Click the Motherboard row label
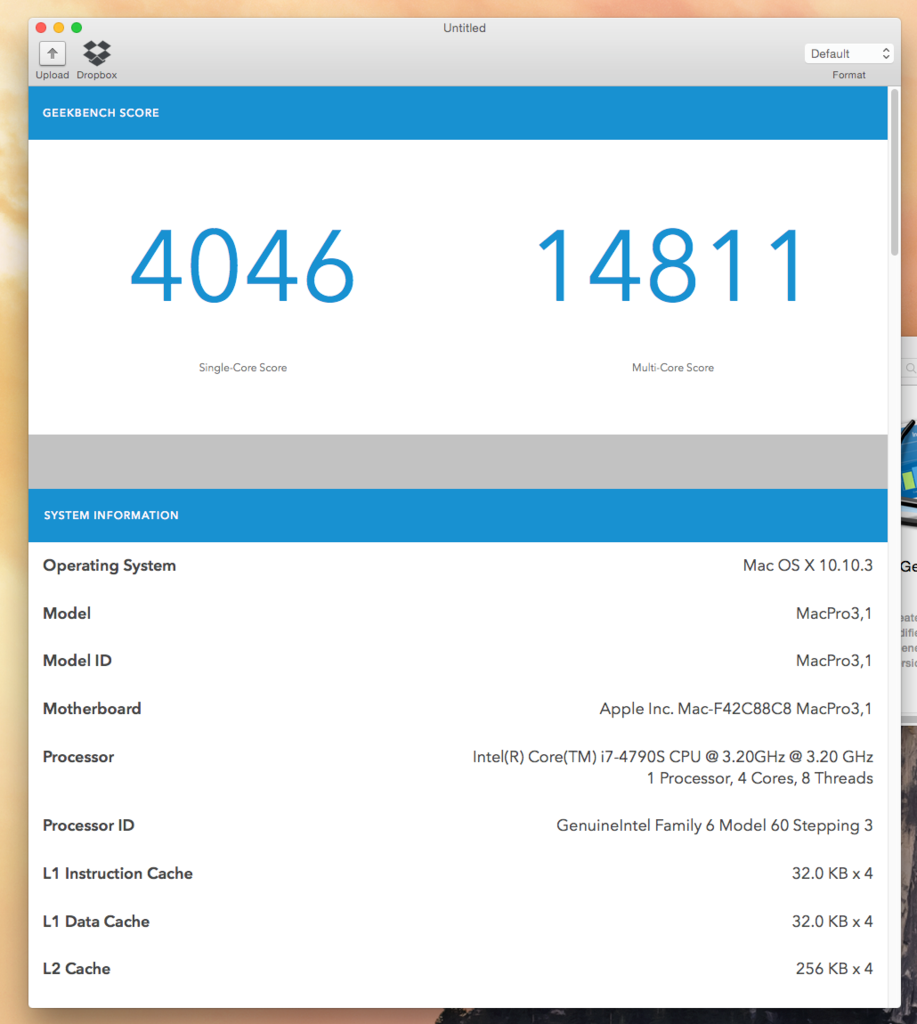Screen dimensions: 917x1024 92,709
